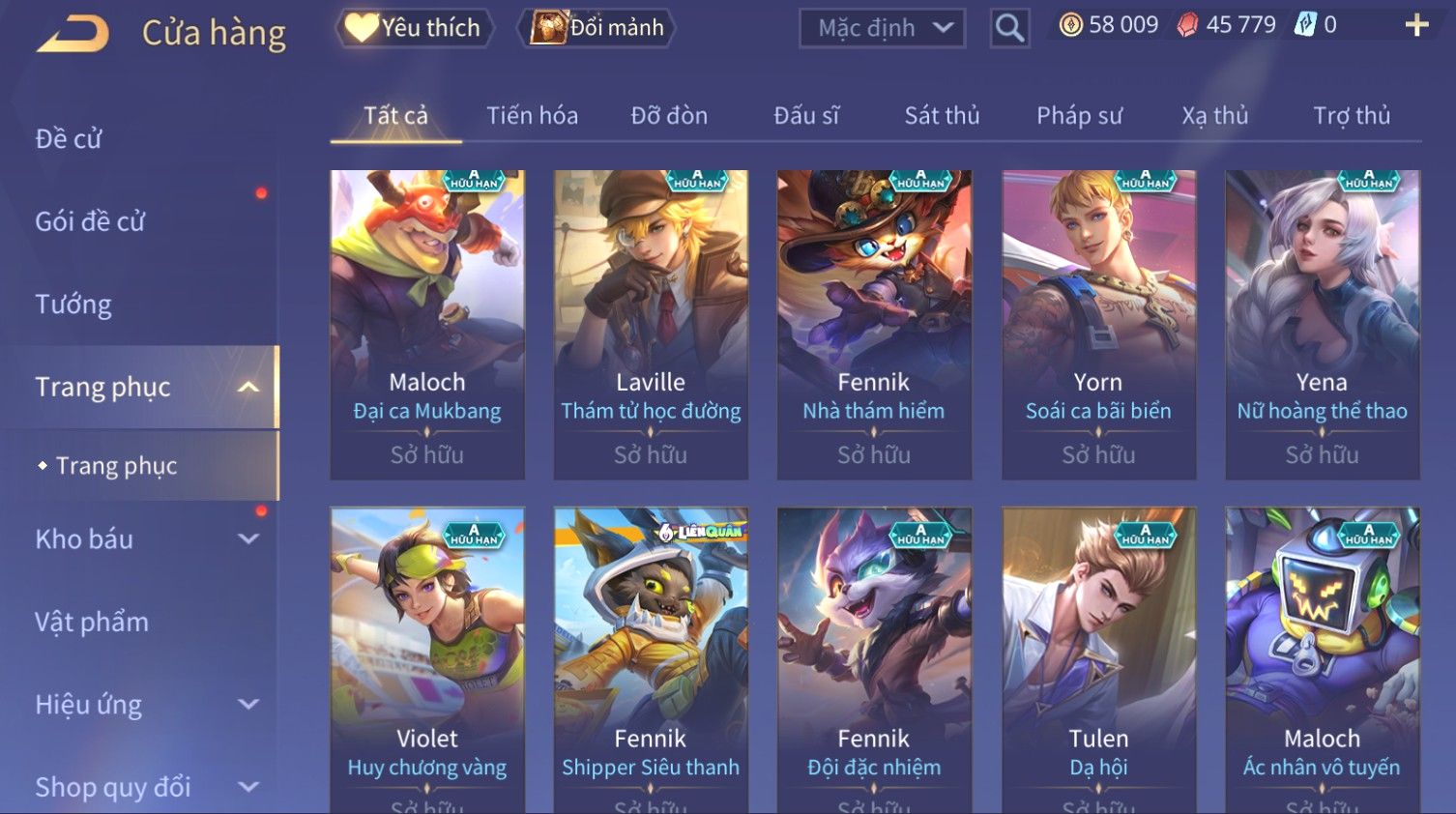
Task: Switch to the Sát thủ tab
Action: pyautogui.click(x=942, y=116)
